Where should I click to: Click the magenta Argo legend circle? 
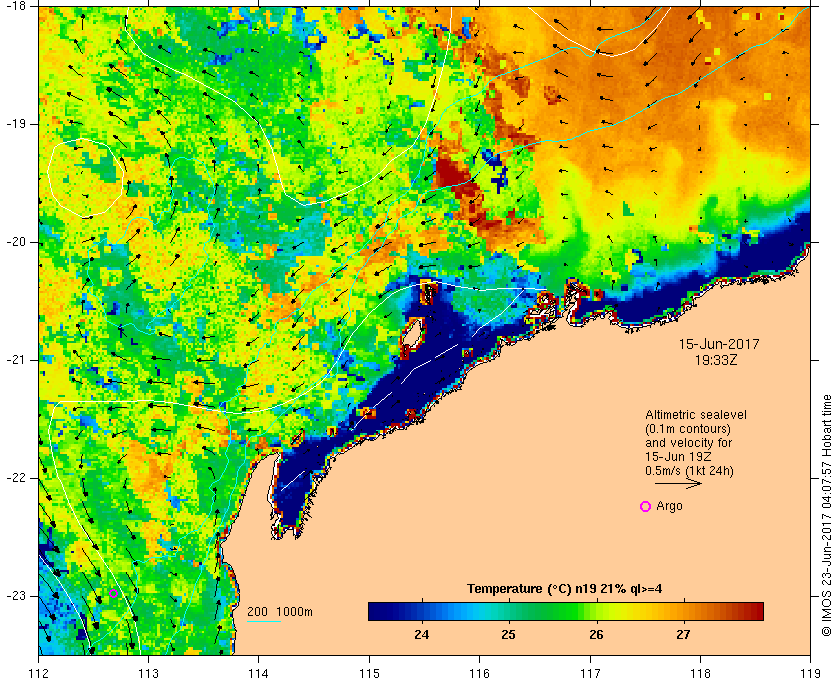[x=646, y=506]
